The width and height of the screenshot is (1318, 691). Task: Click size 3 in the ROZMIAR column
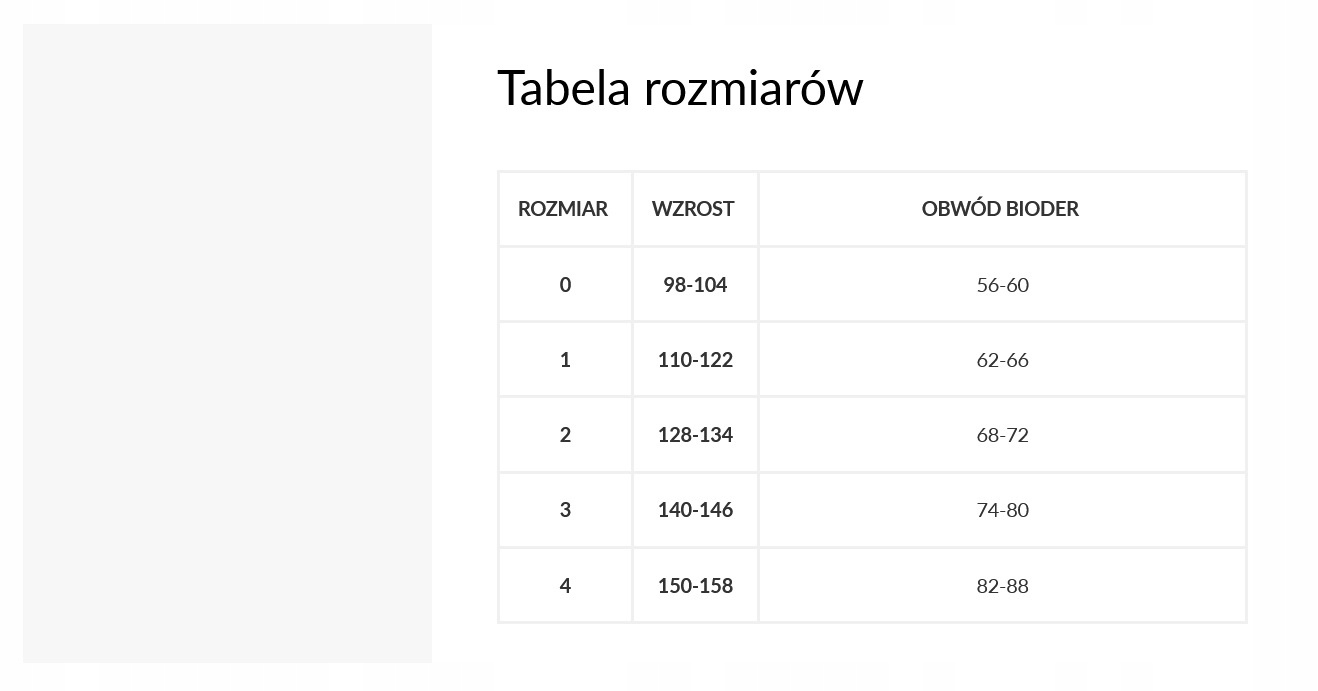coord(565,510)
